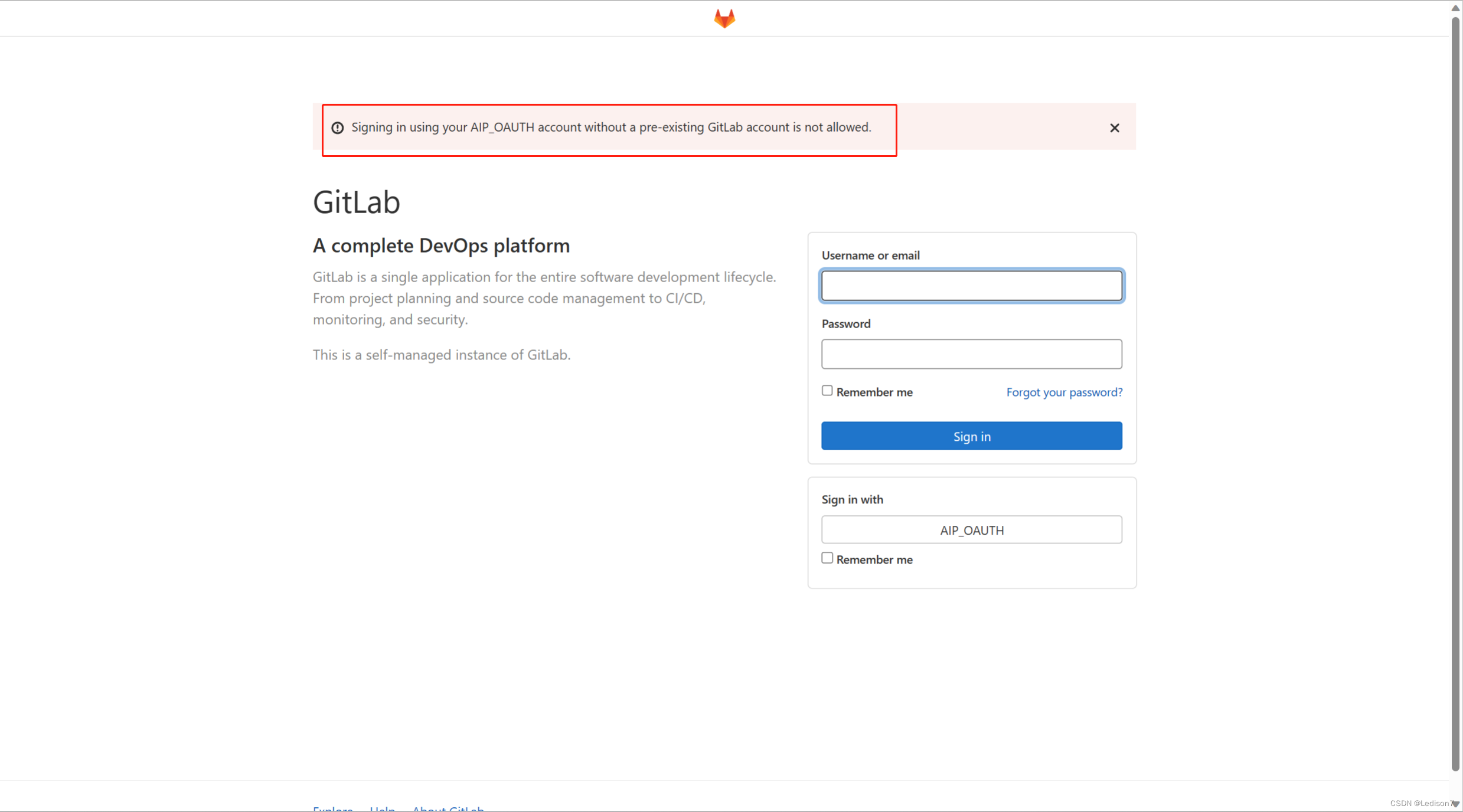This screenshot has width=1463, height=812.
Task: Select the red error message text
Action: 611,127
